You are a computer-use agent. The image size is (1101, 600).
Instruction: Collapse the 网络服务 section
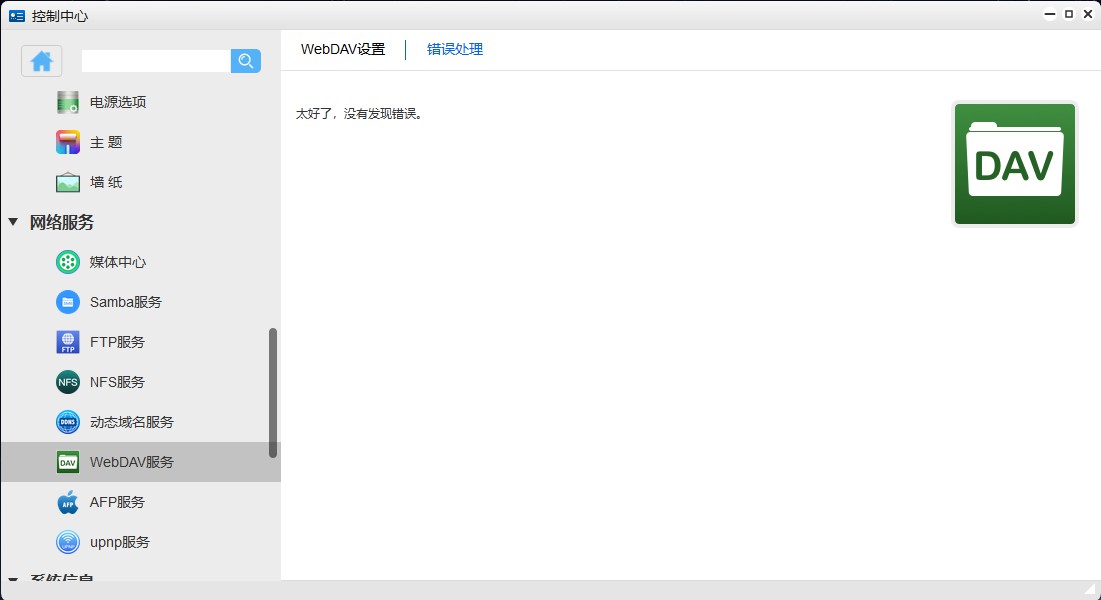point(13,222)
